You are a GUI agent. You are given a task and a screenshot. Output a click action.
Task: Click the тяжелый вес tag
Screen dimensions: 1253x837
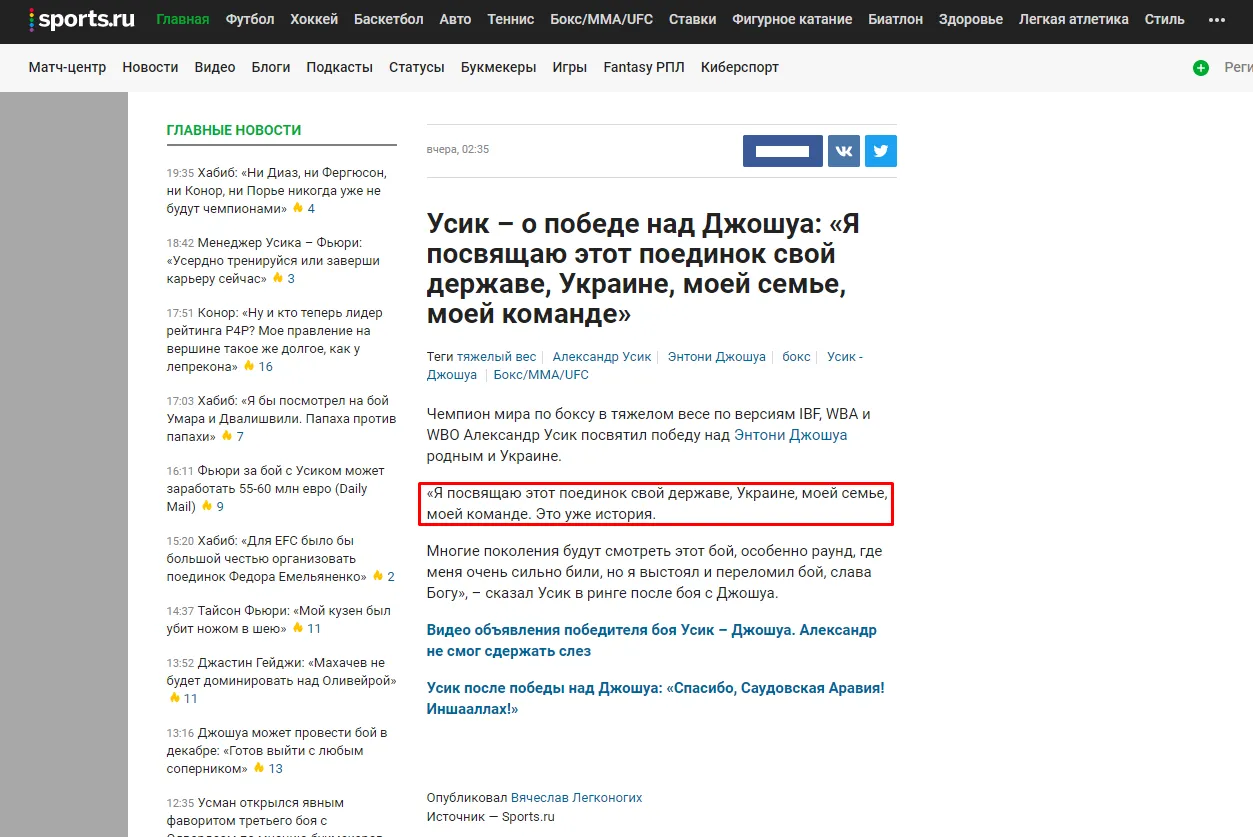point(496,356)
